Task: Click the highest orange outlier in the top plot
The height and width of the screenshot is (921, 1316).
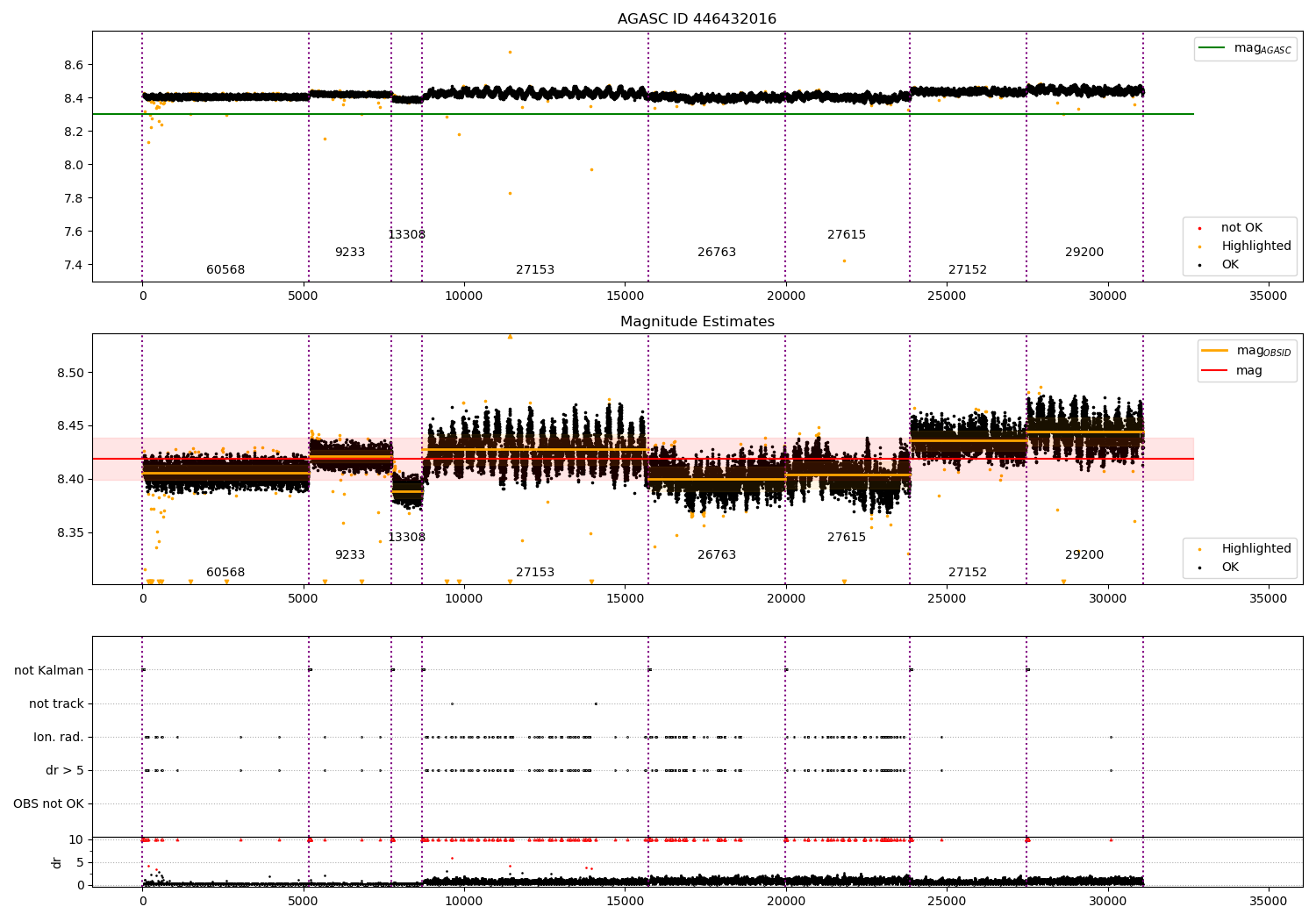Action: pyautogui.click(x=510, y=52)
